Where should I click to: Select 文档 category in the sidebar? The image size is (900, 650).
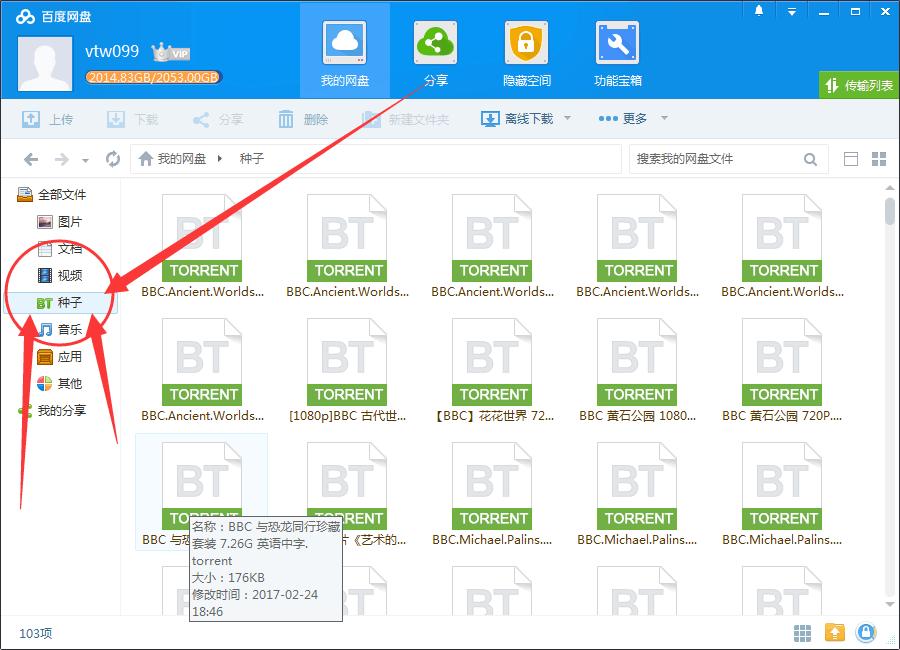[60, 249]
